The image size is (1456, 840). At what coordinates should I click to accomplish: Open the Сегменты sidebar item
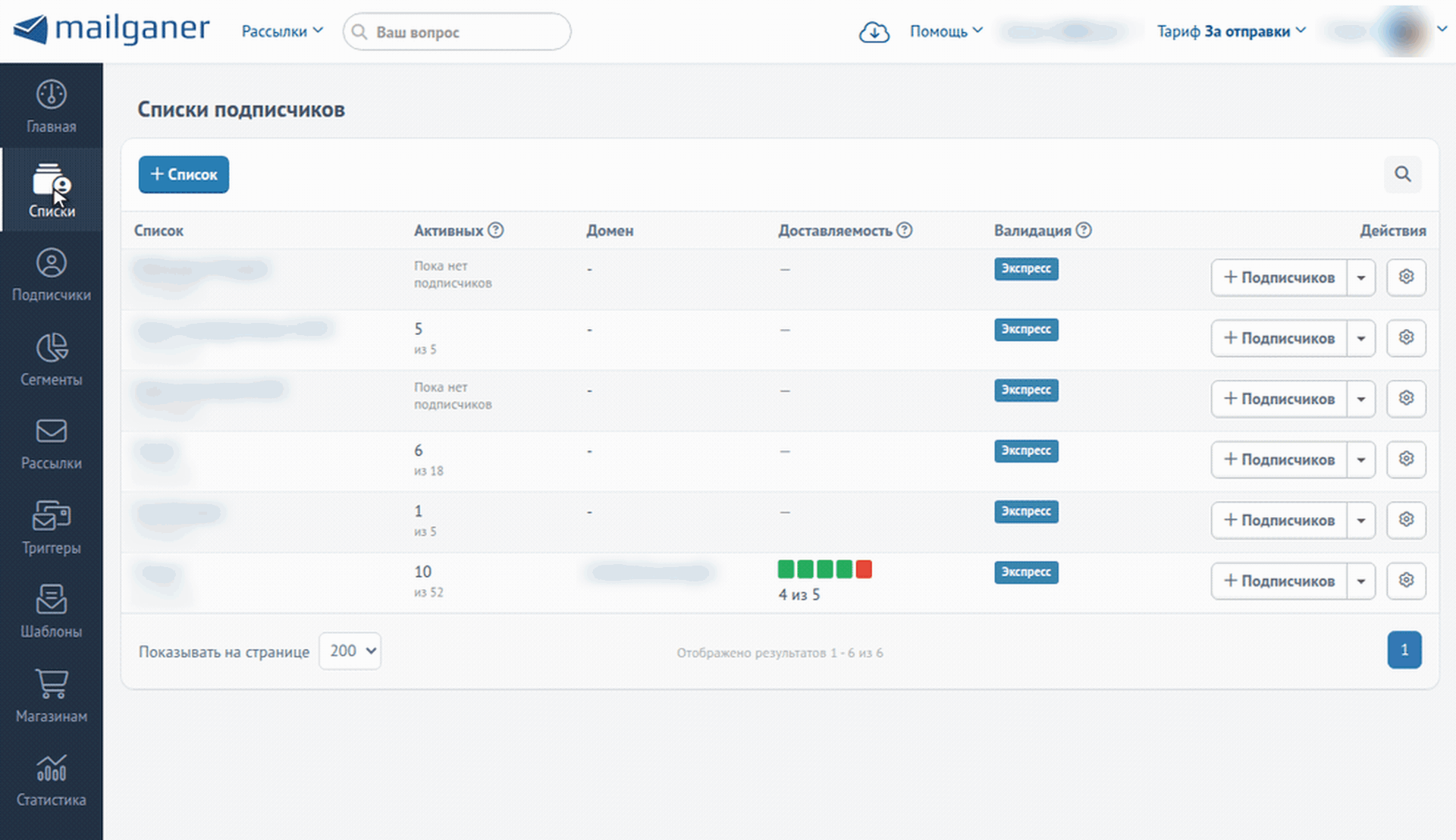51,359
